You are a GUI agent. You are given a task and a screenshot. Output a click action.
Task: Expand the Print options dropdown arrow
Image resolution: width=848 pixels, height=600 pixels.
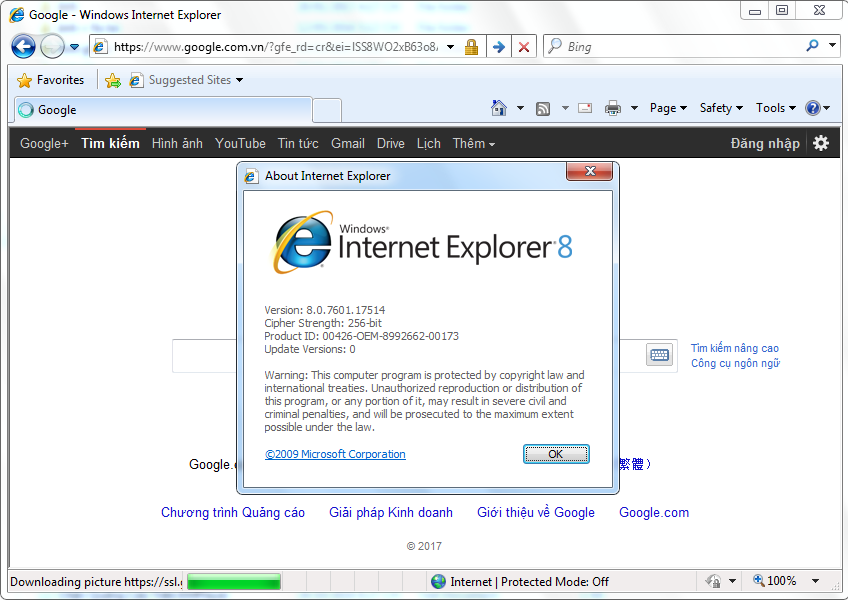634,108
